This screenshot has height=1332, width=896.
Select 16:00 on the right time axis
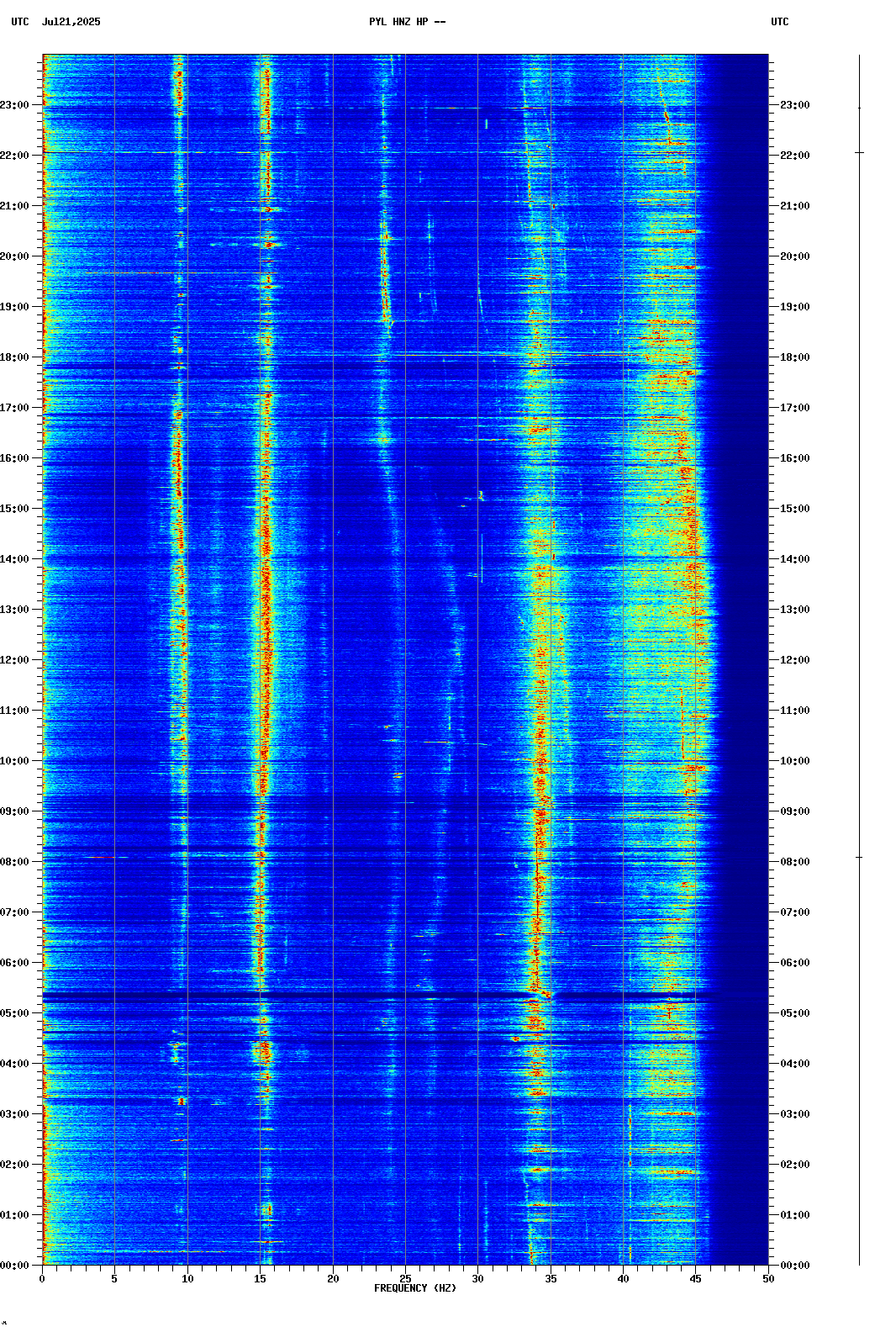(795, 458)
